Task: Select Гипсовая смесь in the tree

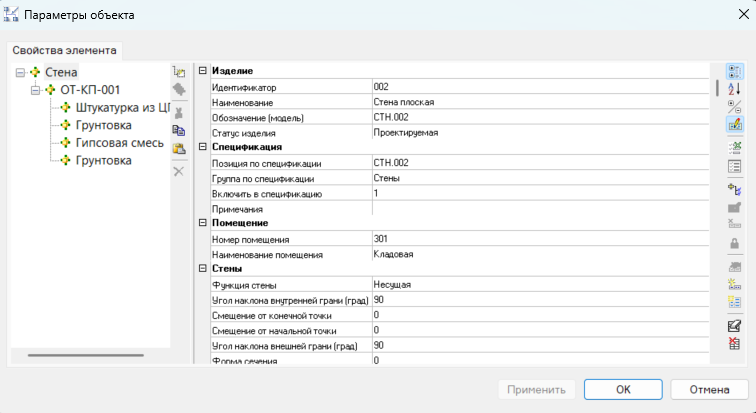Action: click(119, 143)
